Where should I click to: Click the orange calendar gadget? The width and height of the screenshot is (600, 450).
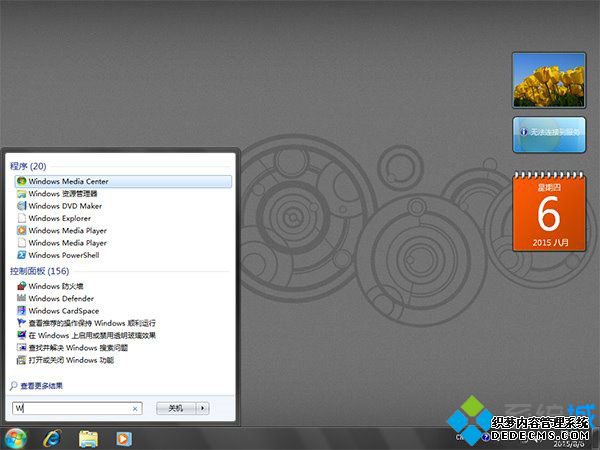click(x=549, y=211)
